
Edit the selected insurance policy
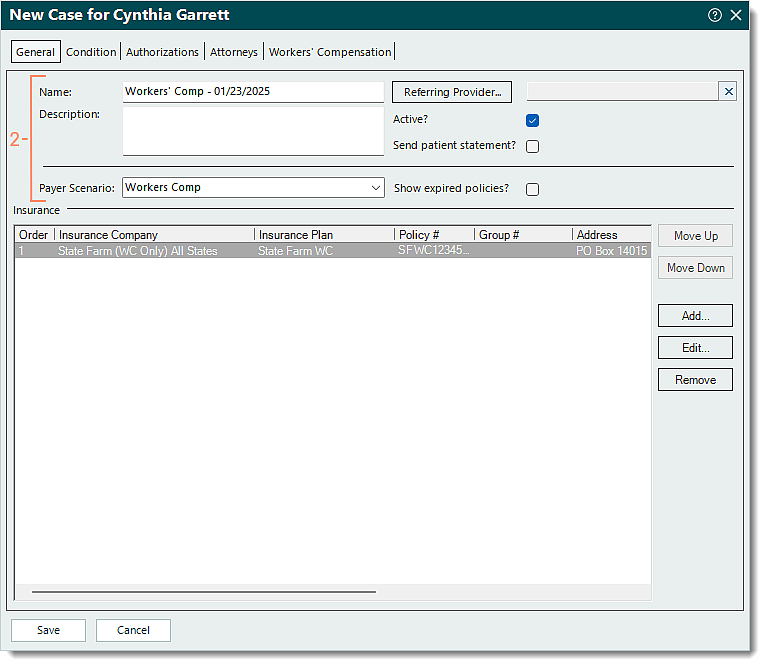click(695, 348)
